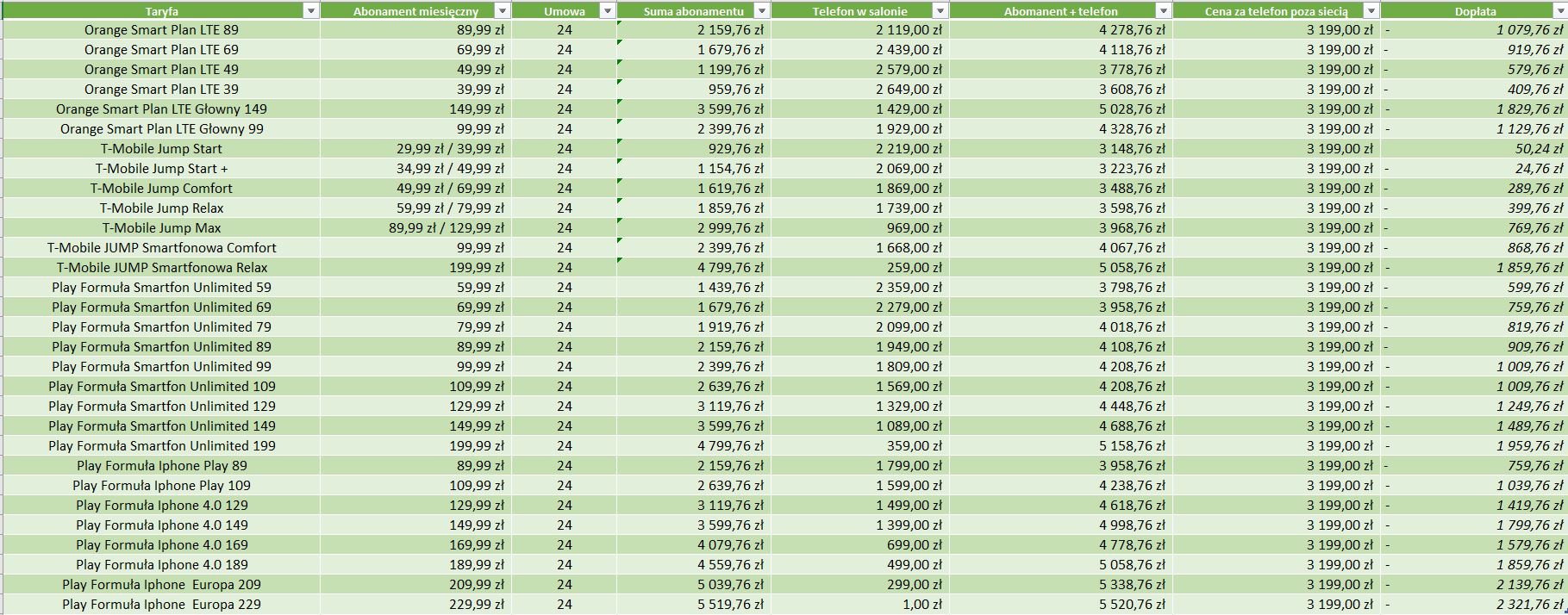
Task: Select the 89,99 zł / 129,99 zł subscription cell
Action: pos(416,227)
